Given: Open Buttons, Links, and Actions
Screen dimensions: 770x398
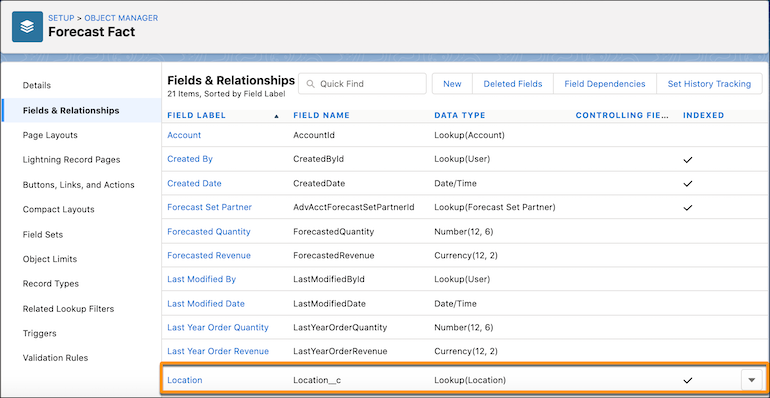Looking at the screenshot, I should coord(79,185).
